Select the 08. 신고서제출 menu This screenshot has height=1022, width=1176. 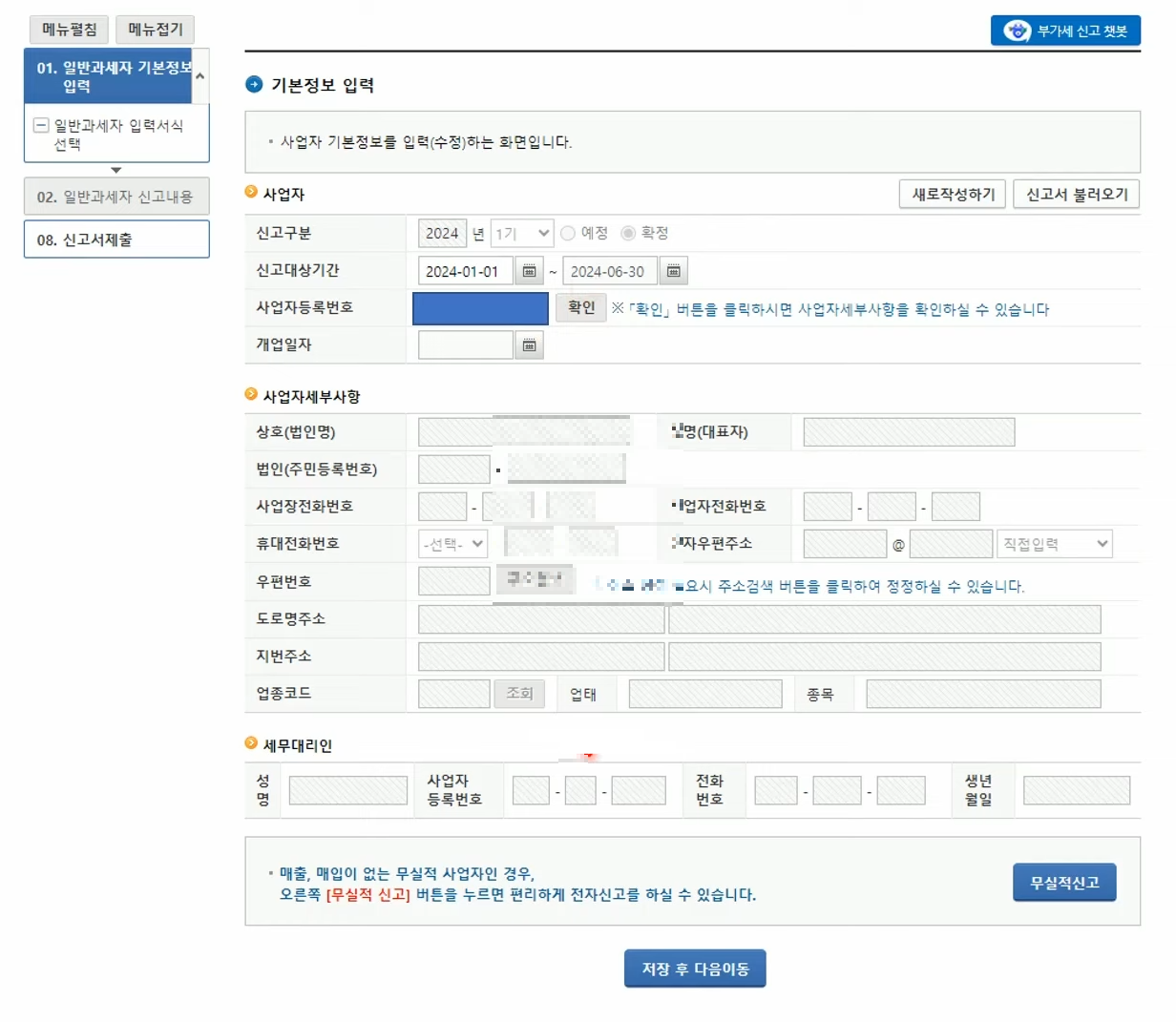(116, 239)
